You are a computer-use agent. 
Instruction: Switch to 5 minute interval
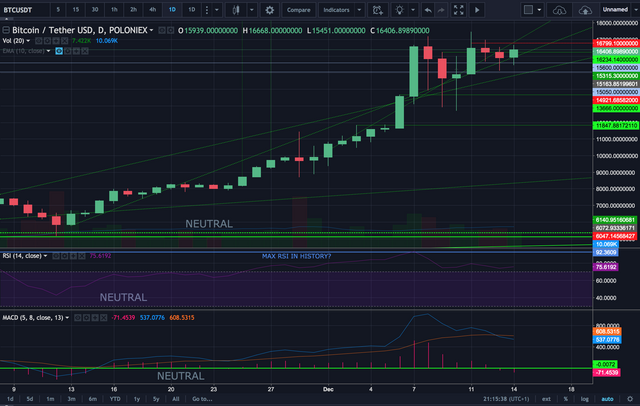[58, 10]
